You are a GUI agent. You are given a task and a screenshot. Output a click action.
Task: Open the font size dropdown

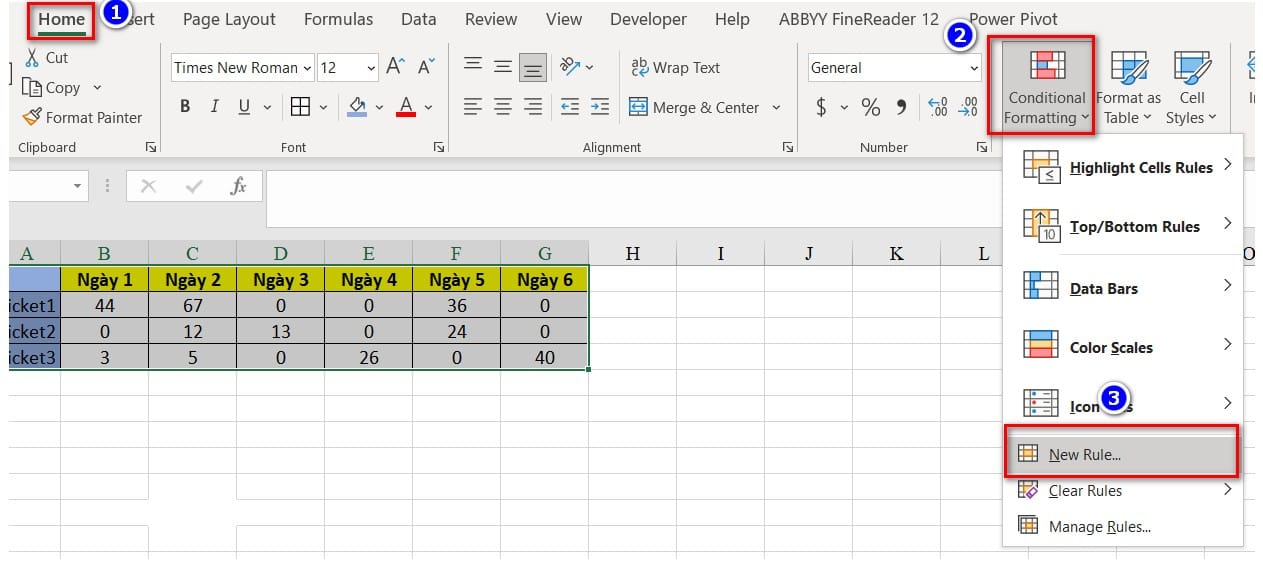click(372, 67)
